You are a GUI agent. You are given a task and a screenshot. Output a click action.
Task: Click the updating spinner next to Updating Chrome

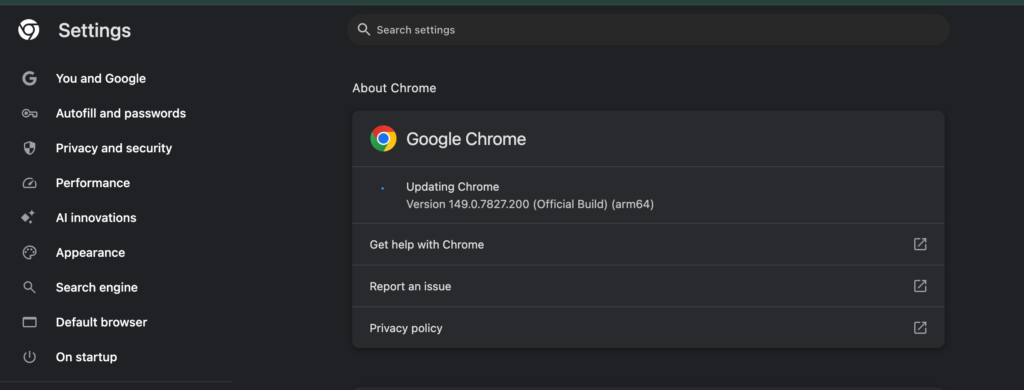[x=382, y=188]
